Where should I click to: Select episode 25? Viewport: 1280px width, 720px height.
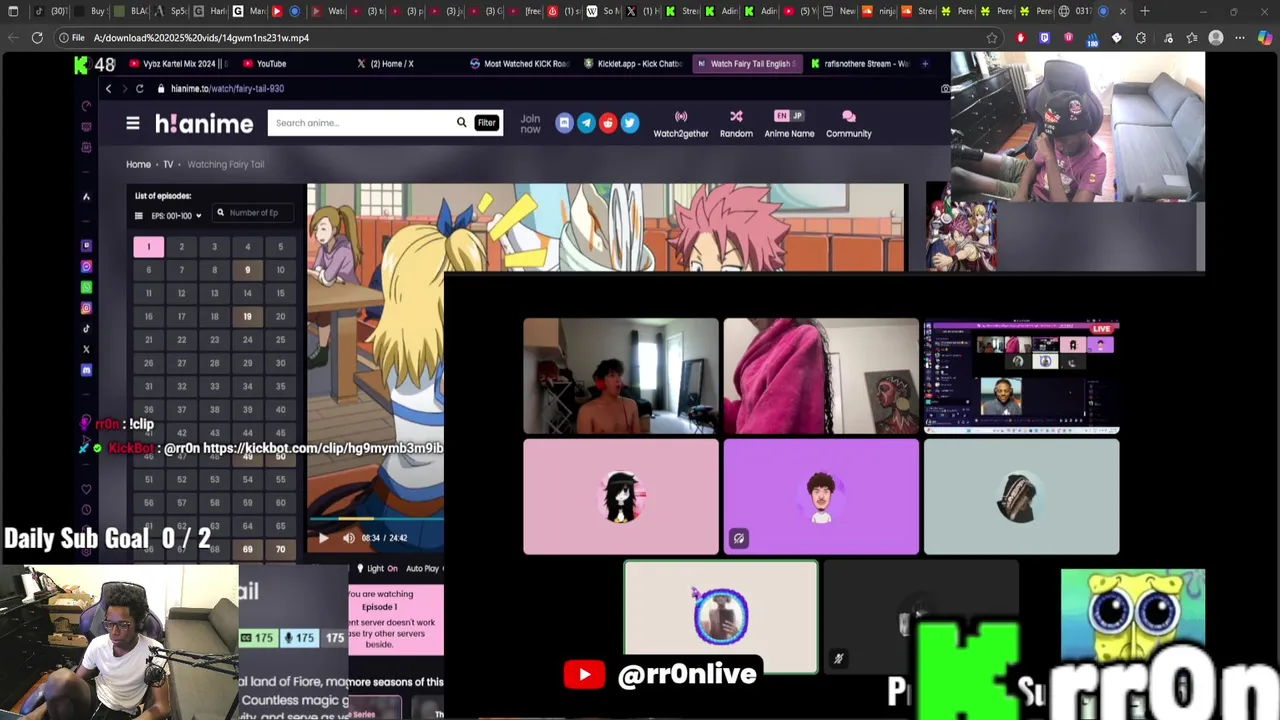tap(280, 339)
